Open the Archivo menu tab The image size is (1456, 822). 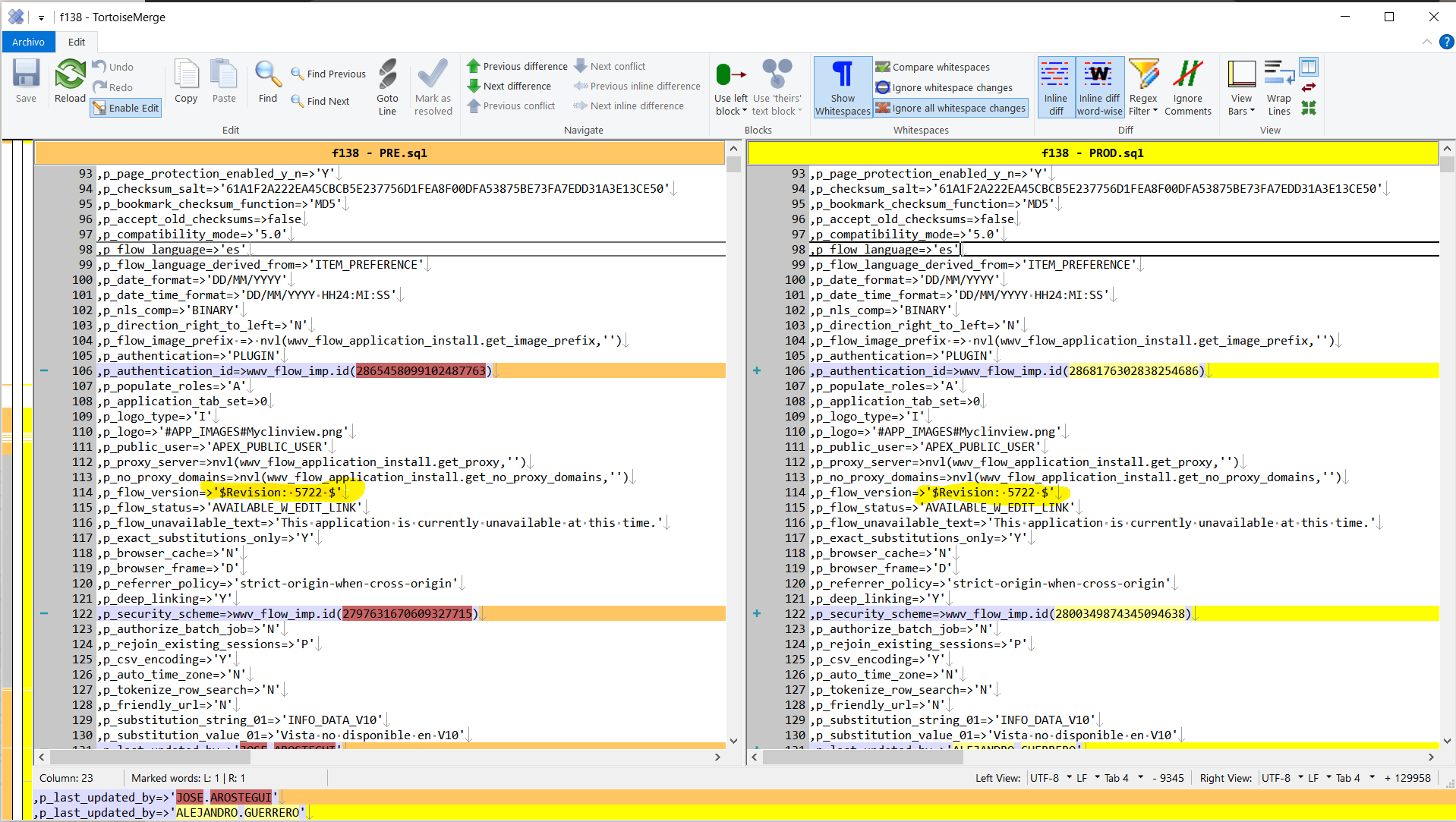click(28, 43)
